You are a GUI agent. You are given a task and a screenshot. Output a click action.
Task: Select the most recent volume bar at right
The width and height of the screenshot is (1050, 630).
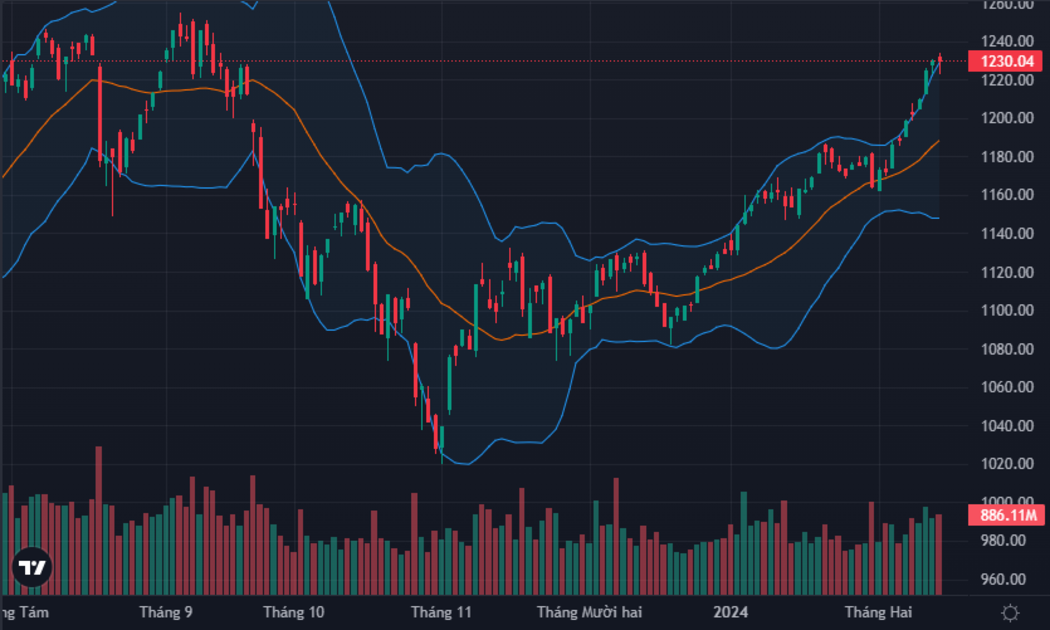pos(939,554)
